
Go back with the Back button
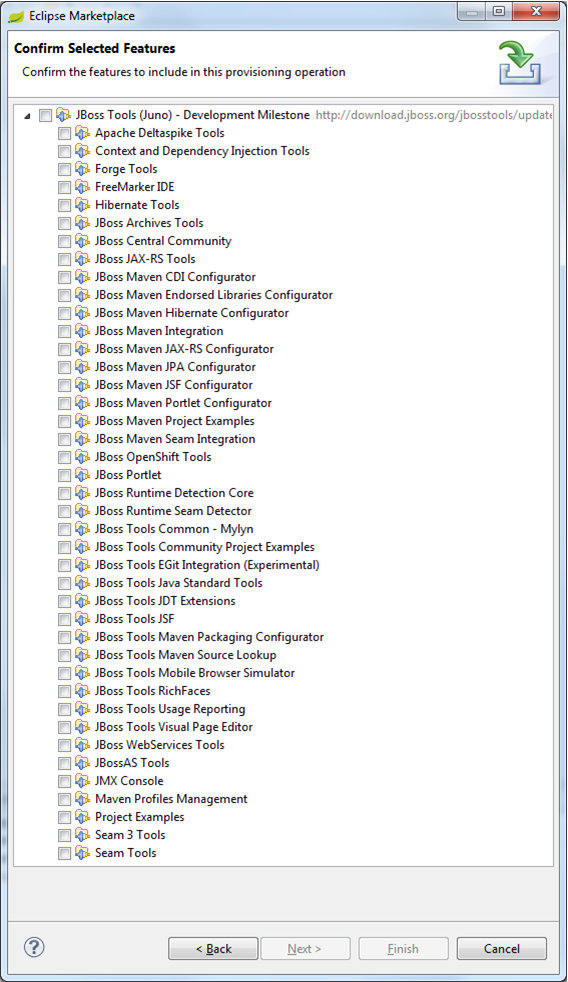pyautogui.click(x=213, y=949)
